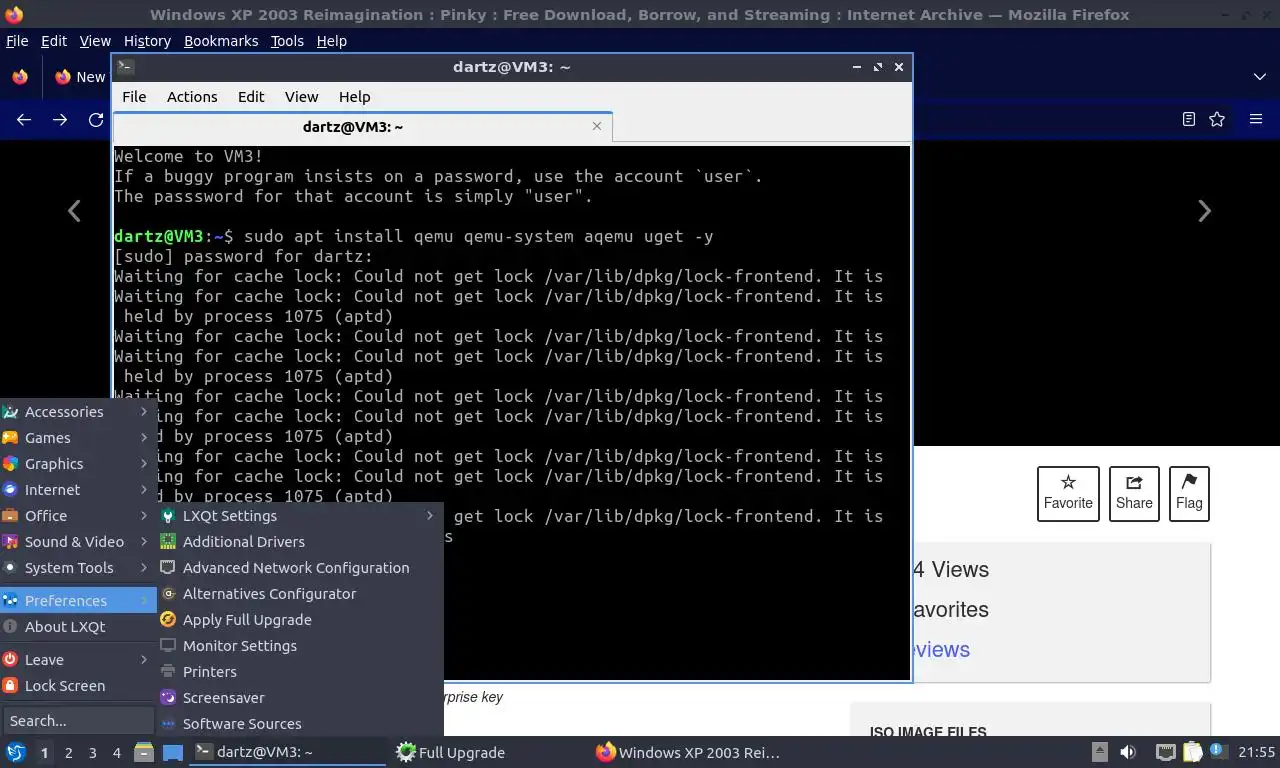Viewport: 1280px width, 768px height.
Task: Open Software Sources entry
Action: [x=300, y=724]
